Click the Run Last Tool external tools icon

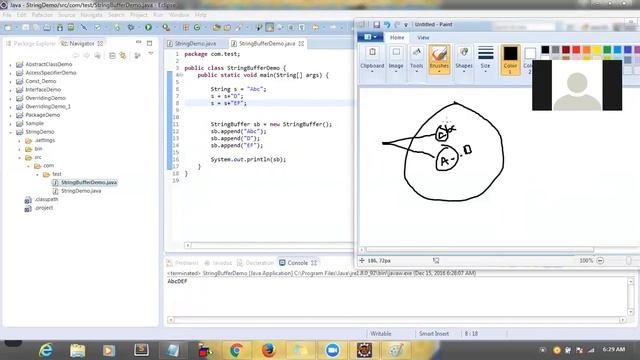coord(166,27)
